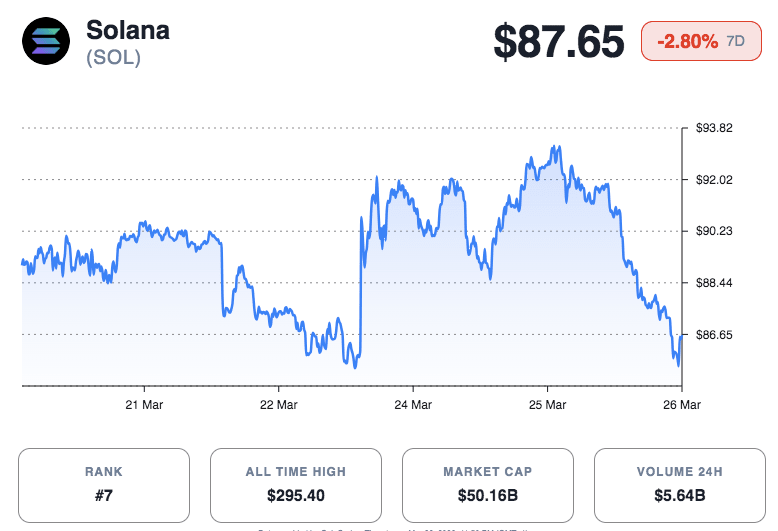Viewport: 778px width, 531px height.
Task: Click the 24 Mar date axis label
Action: click(413, 405)
